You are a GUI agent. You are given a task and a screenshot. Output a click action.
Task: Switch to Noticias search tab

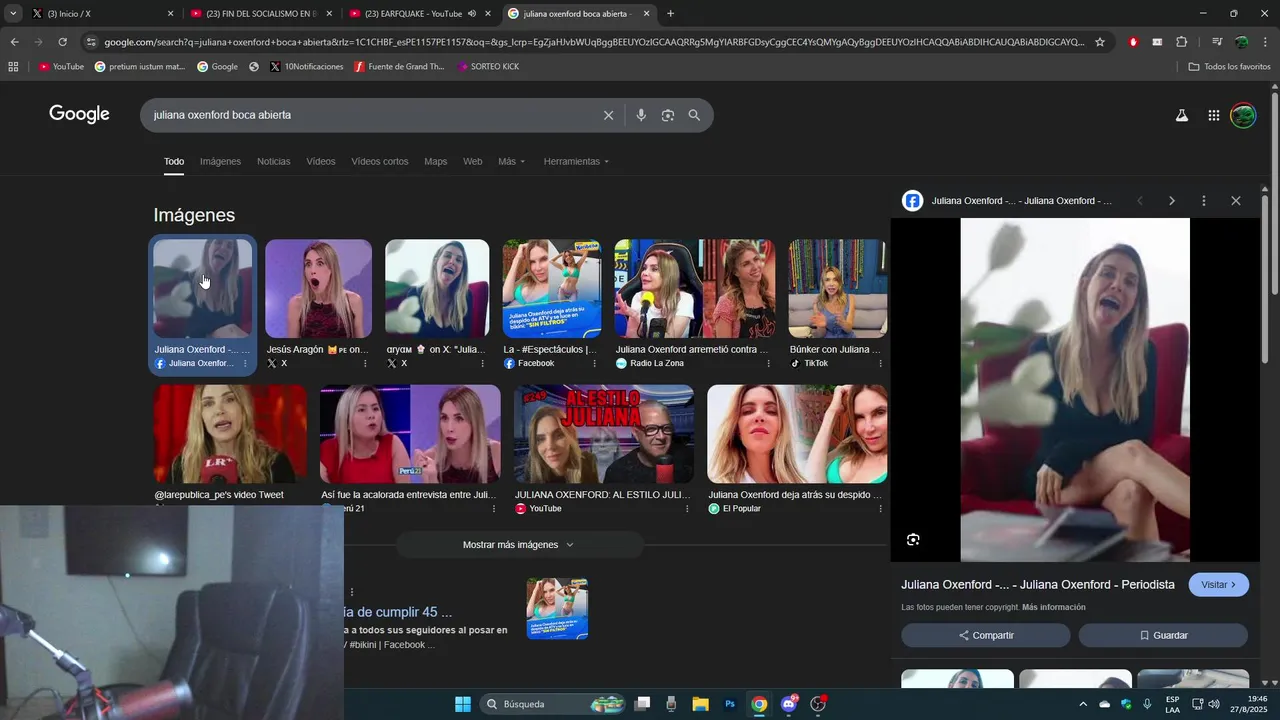[273, 161]
